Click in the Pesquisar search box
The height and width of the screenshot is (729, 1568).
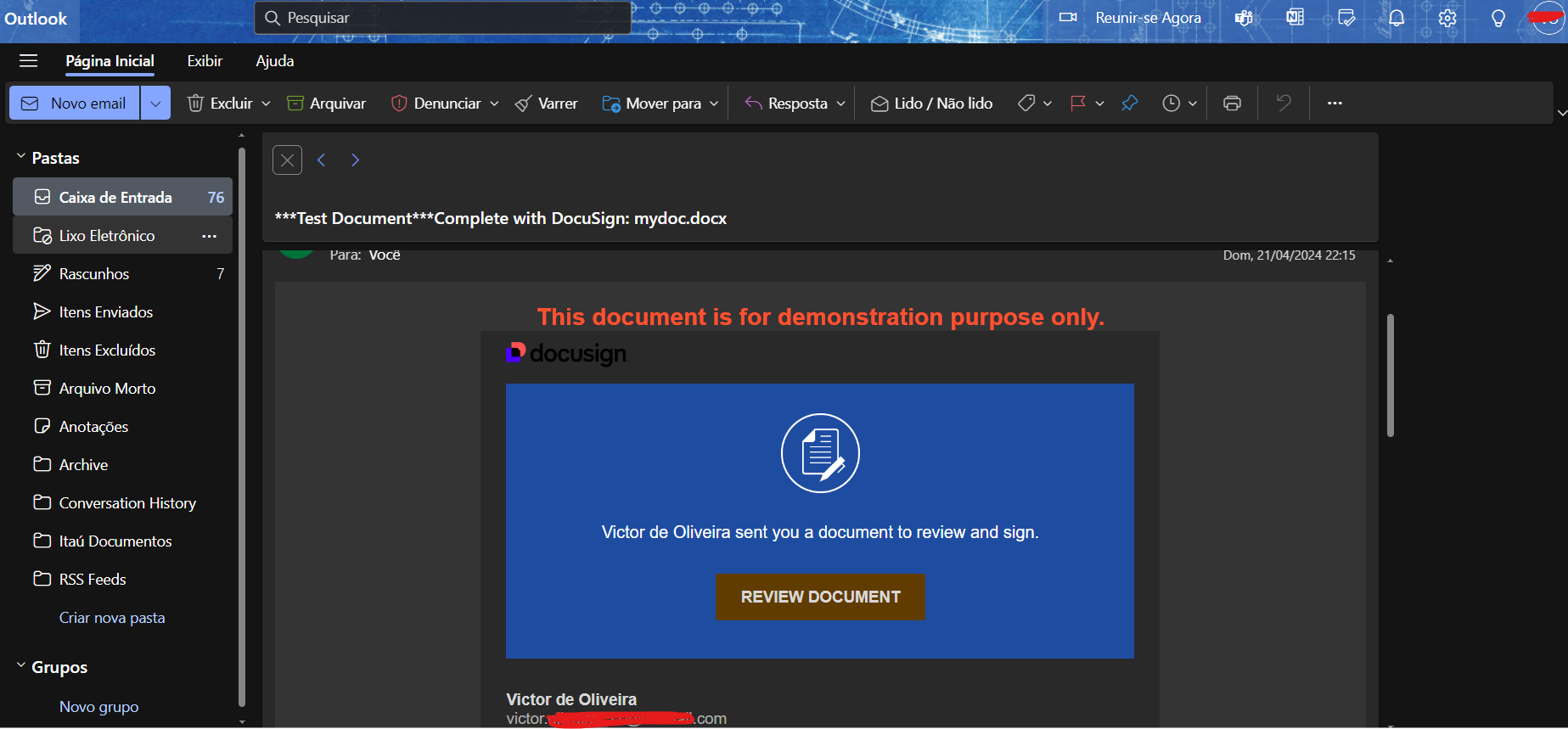click(x=442, y=18)
